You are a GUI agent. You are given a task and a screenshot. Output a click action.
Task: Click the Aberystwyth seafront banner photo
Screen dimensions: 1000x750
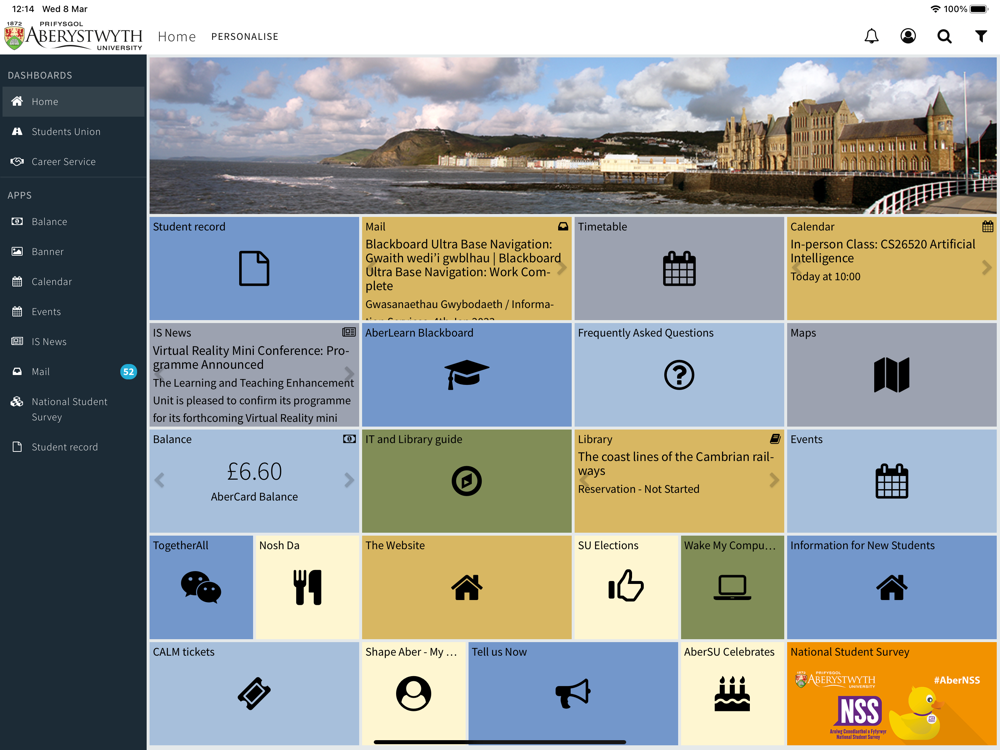tap(573, 135)
